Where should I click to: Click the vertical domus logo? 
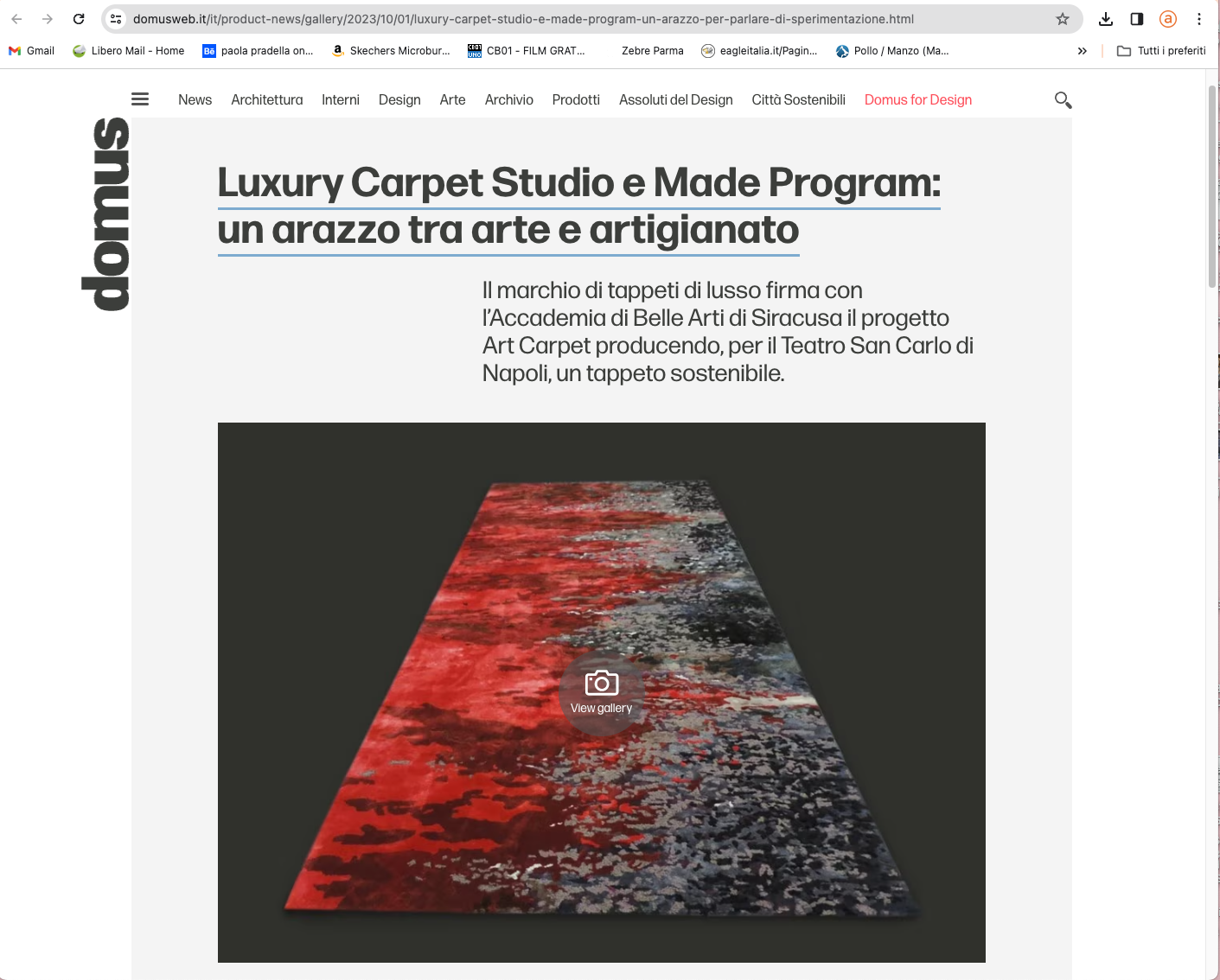click(x=105, y=214)
